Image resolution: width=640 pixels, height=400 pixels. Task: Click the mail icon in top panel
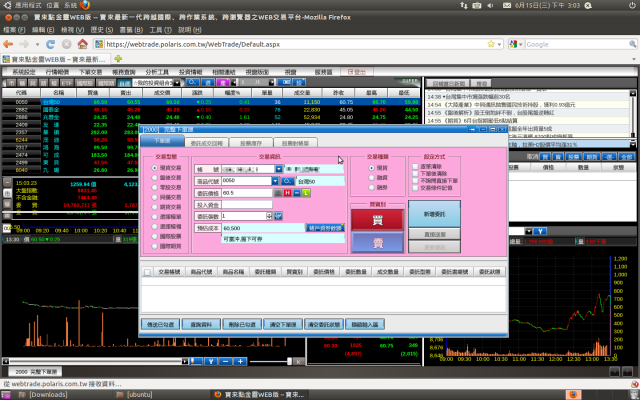(x=507, y=5)
